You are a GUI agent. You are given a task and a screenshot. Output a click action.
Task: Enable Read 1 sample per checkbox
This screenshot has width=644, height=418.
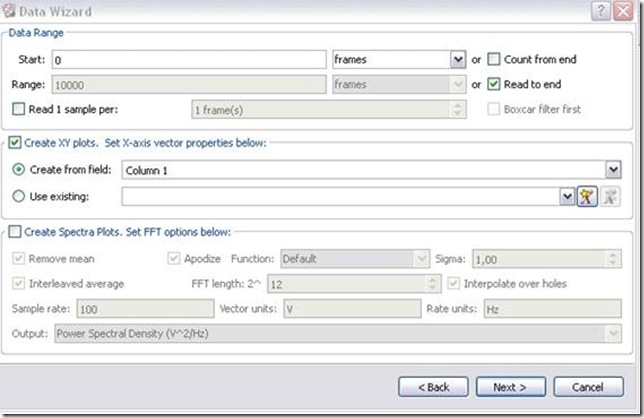pyautogui.click(x=16, y=109)
